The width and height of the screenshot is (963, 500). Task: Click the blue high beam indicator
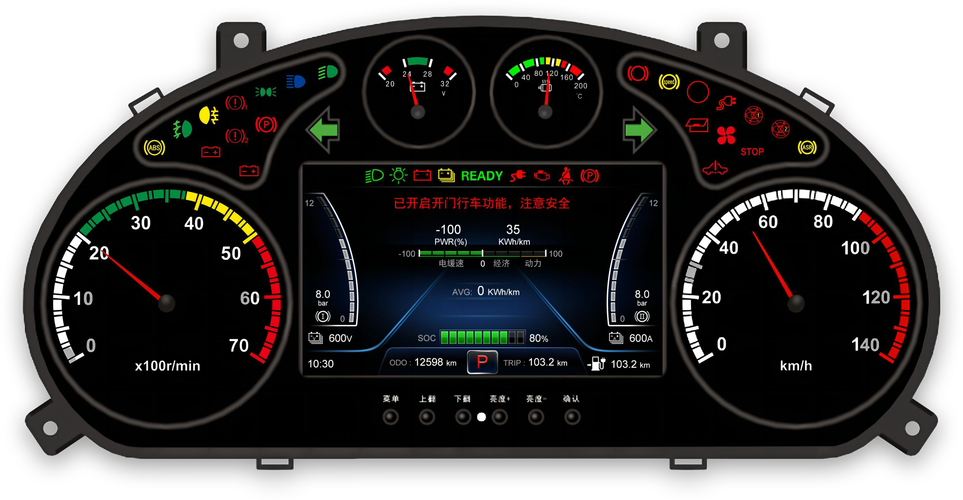tap(295, 81)
